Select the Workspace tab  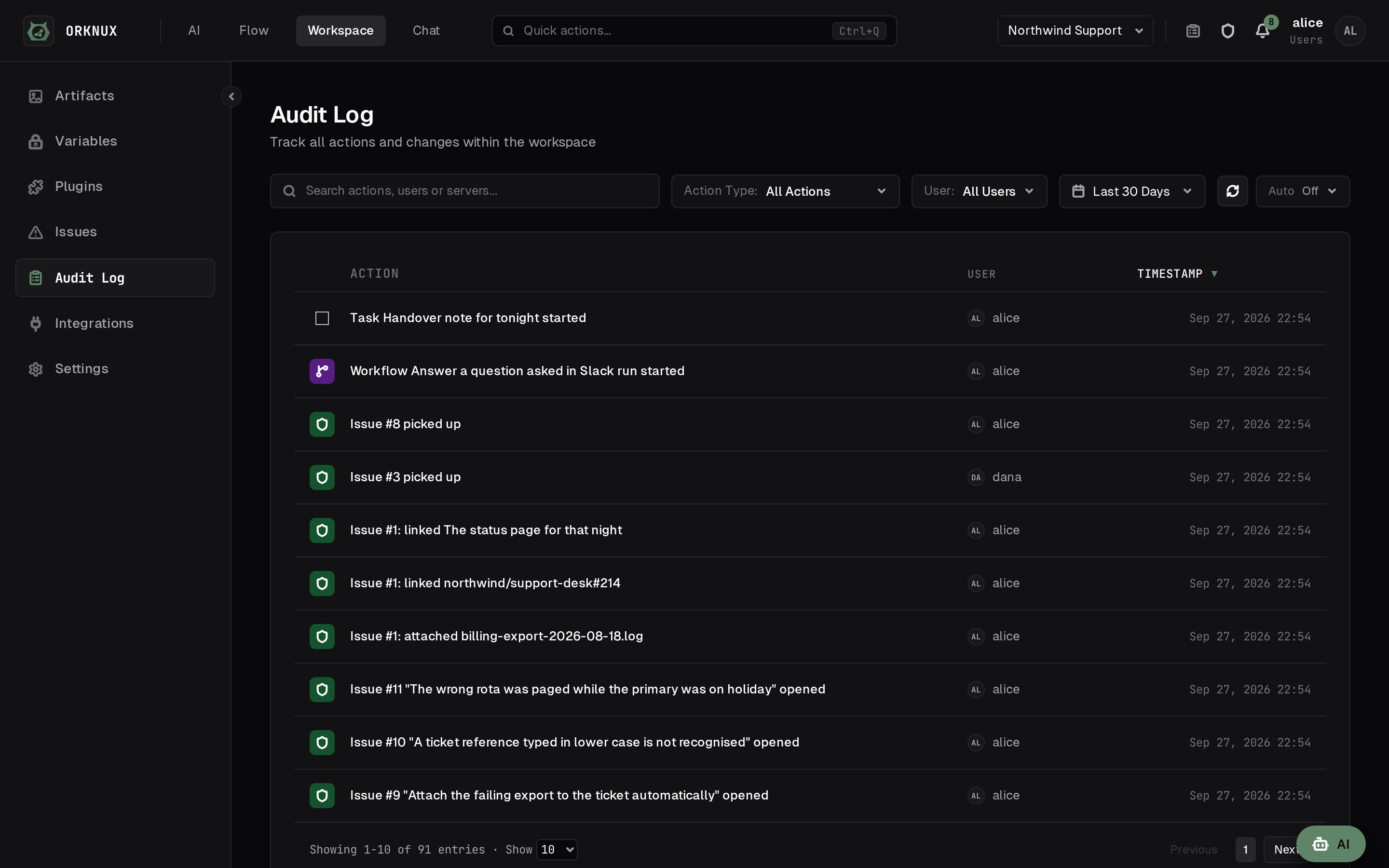pyautogui.click(x=340, y=30)
